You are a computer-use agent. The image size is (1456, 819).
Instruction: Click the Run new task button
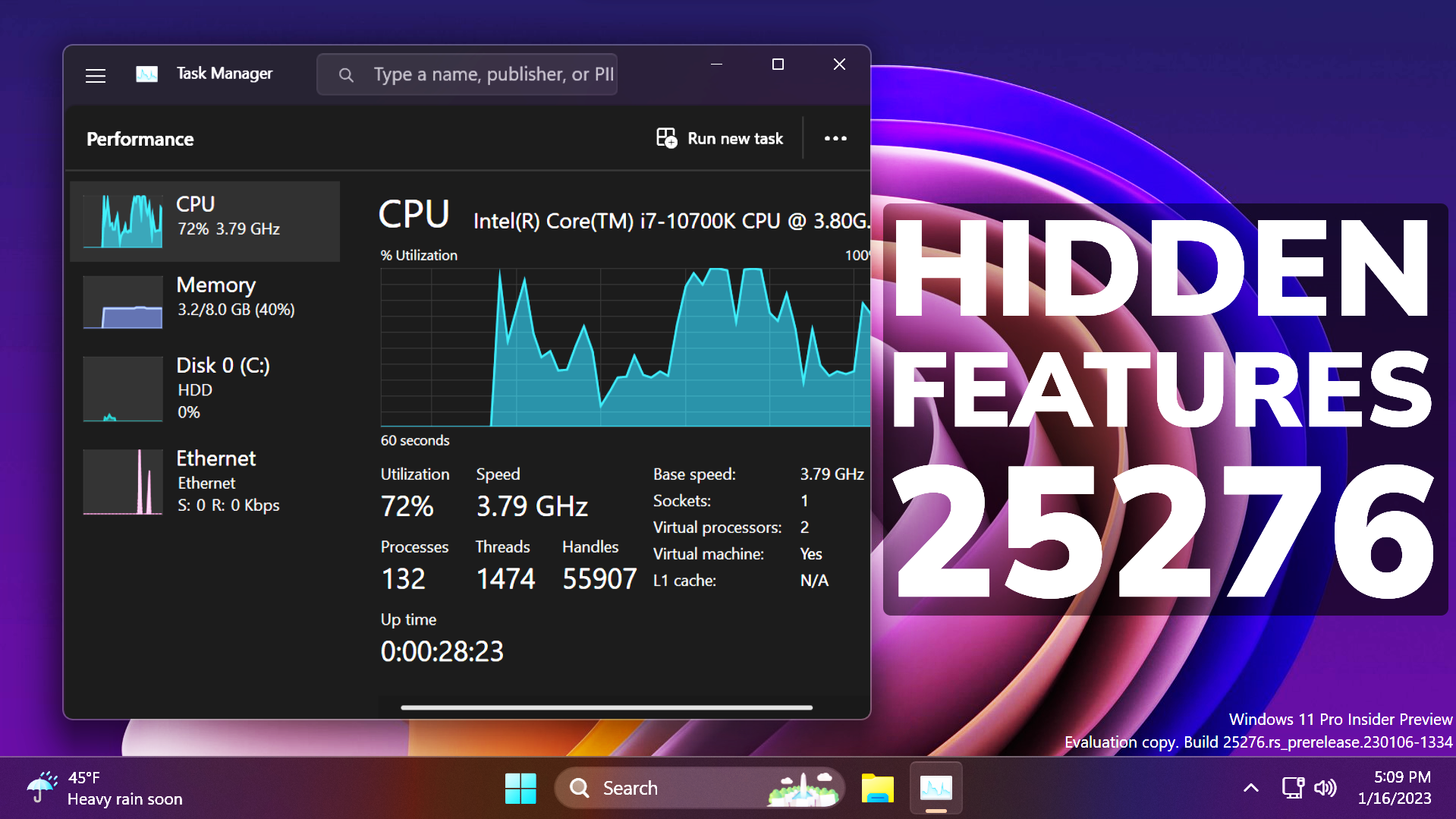tap(719, 138)
